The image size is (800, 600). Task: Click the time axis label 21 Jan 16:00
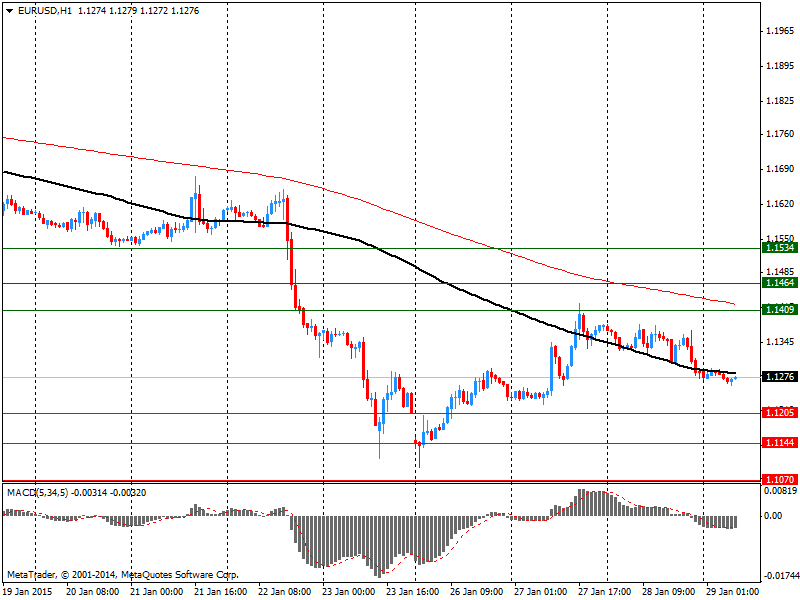(221, 592)
